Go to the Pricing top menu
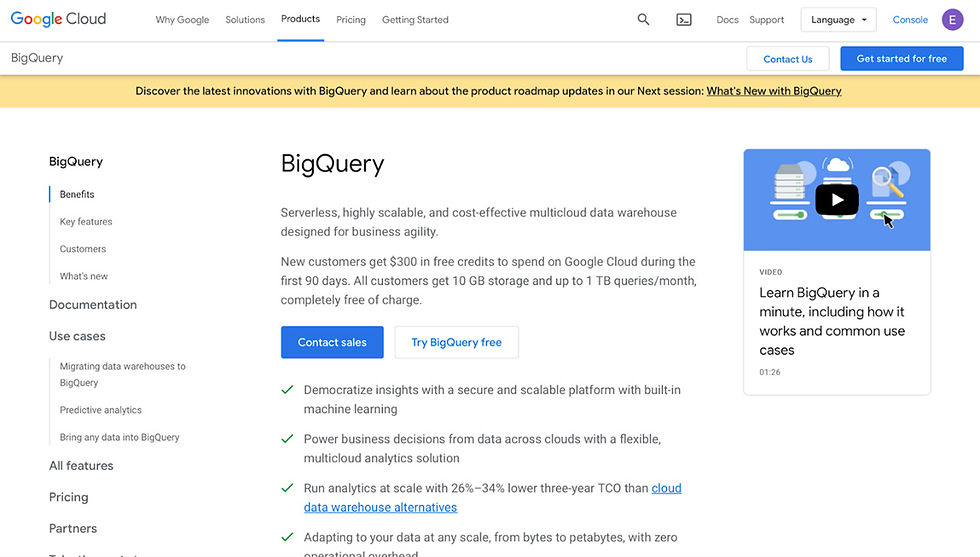 click(351, 19)
